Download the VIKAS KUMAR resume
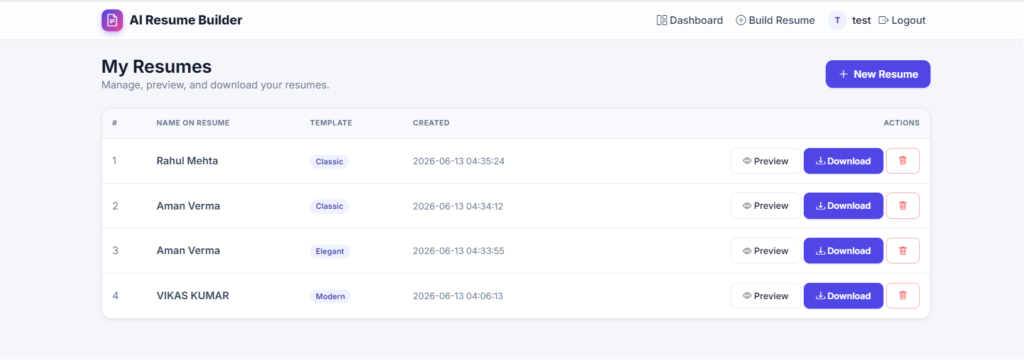 (843, 296)
